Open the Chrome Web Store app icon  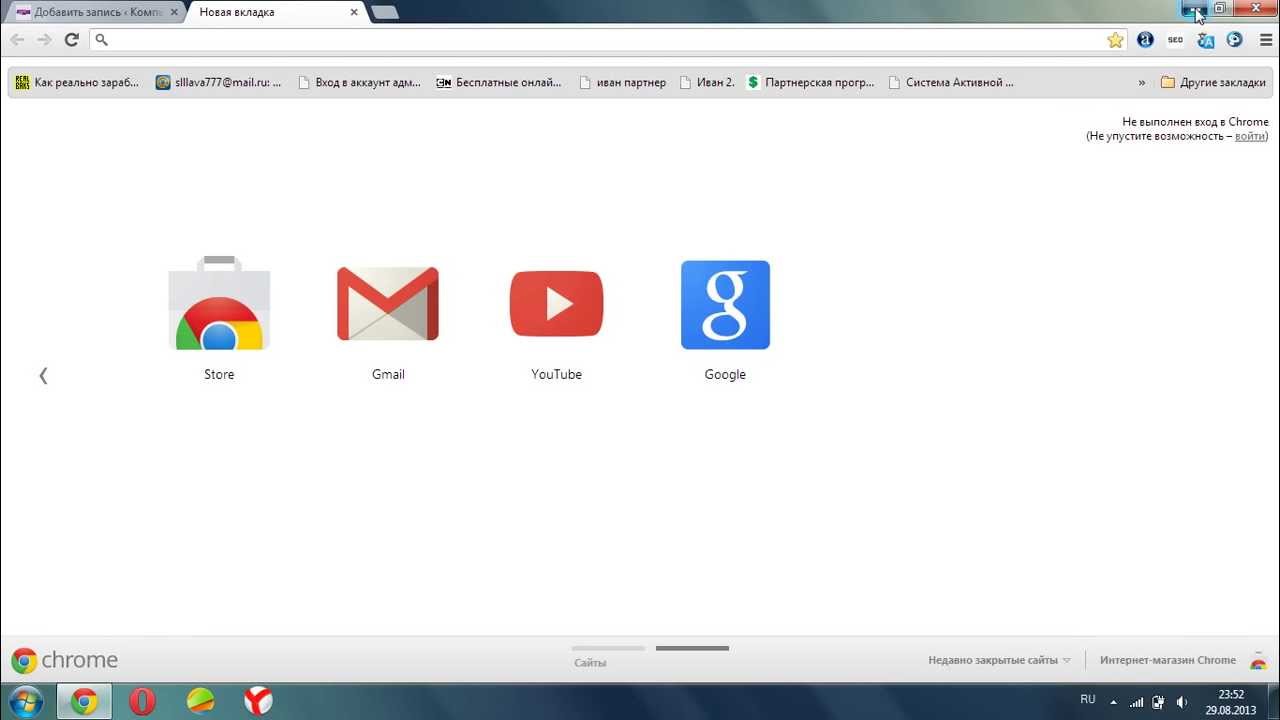pyautogui.click(x=219, y=303)
